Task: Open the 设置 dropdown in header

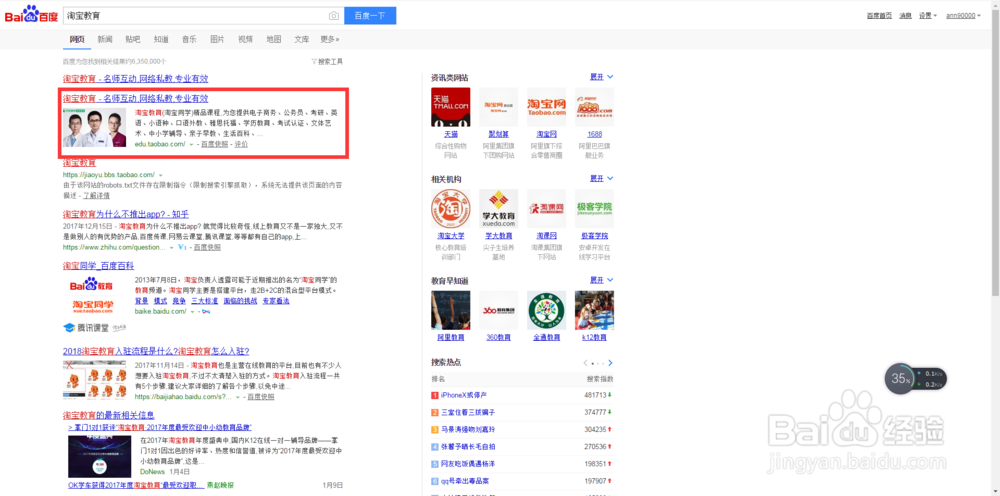Action: click(927, 15)
